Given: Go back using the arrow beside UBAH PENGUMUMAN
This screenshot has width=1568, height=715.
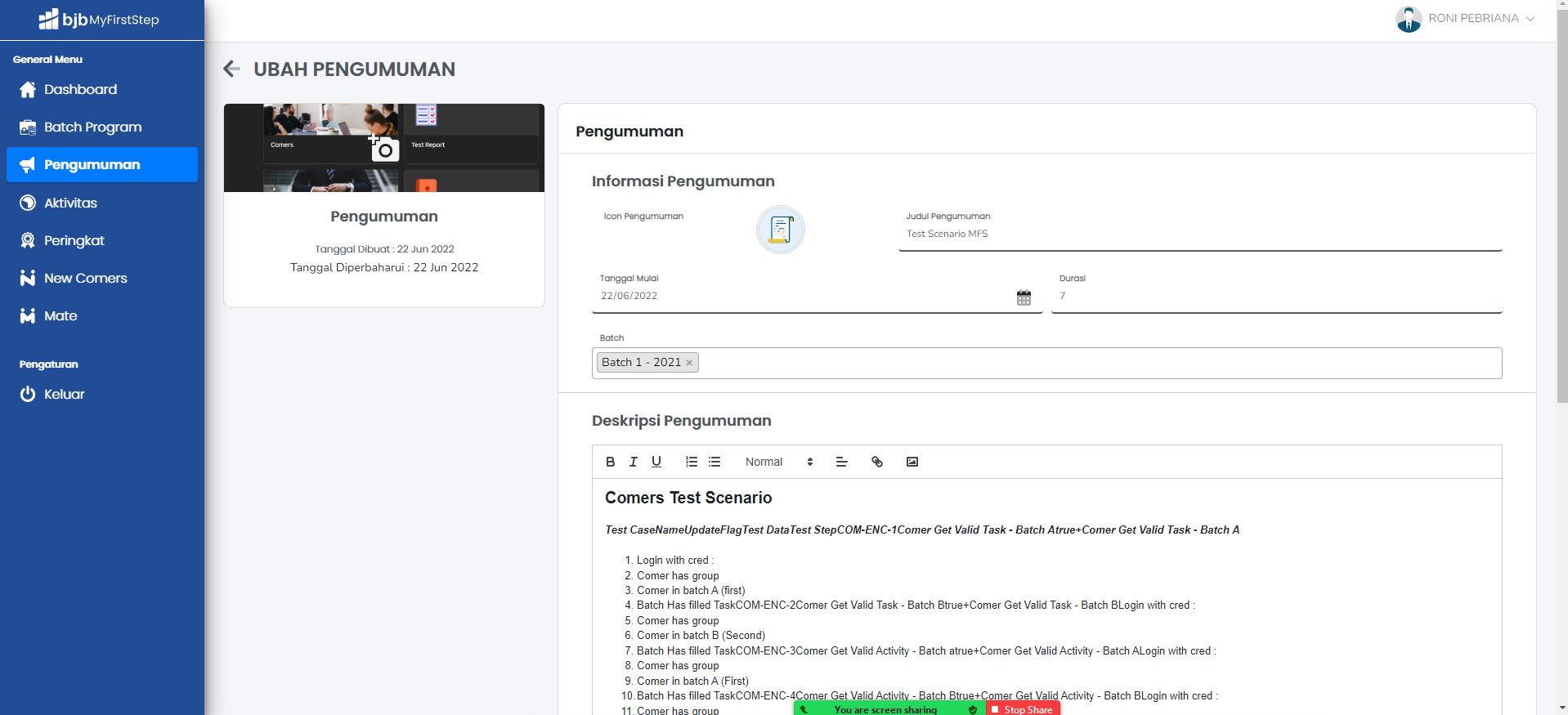Looking at the screenshot, I should pyautogui.click(x=232, y=69).
